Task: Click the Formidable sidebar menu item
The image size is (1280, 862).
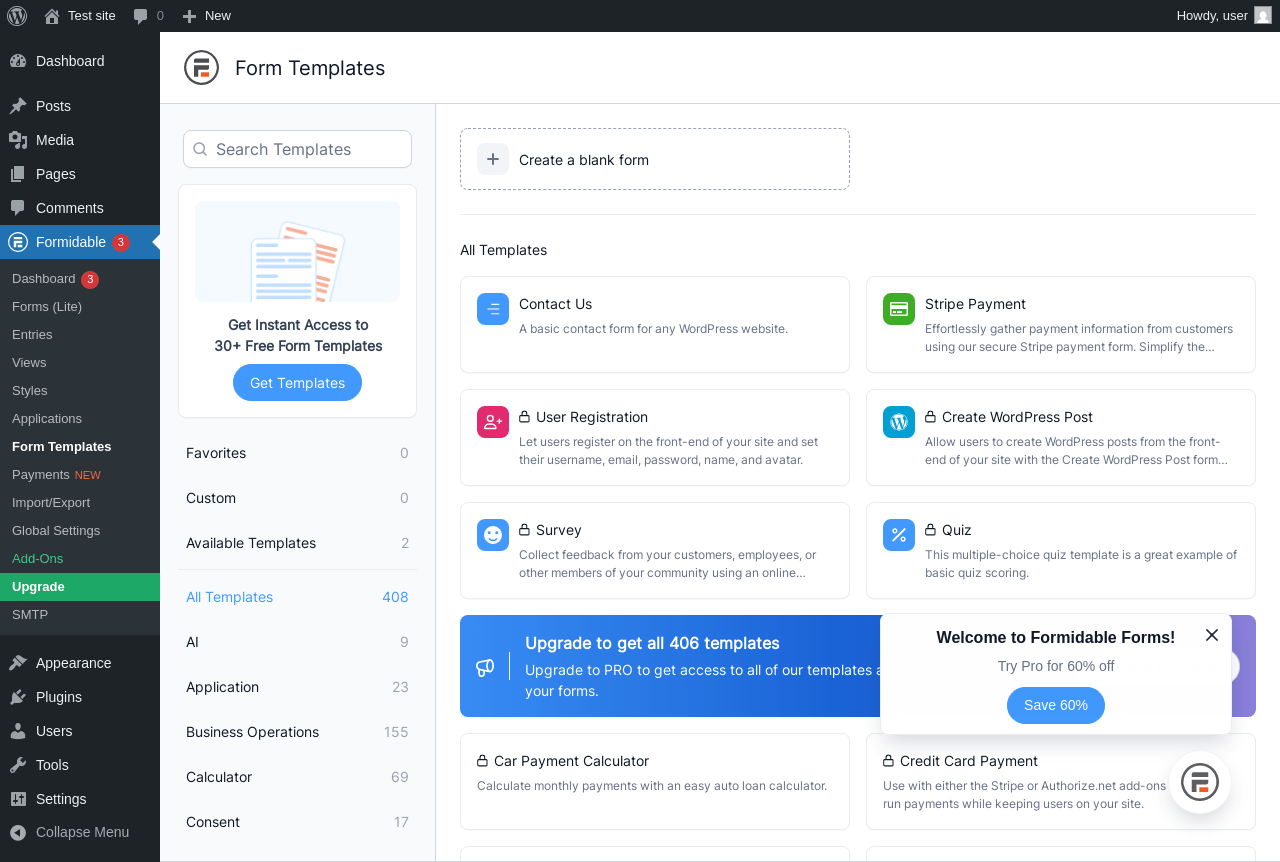Action: [80, 242]
